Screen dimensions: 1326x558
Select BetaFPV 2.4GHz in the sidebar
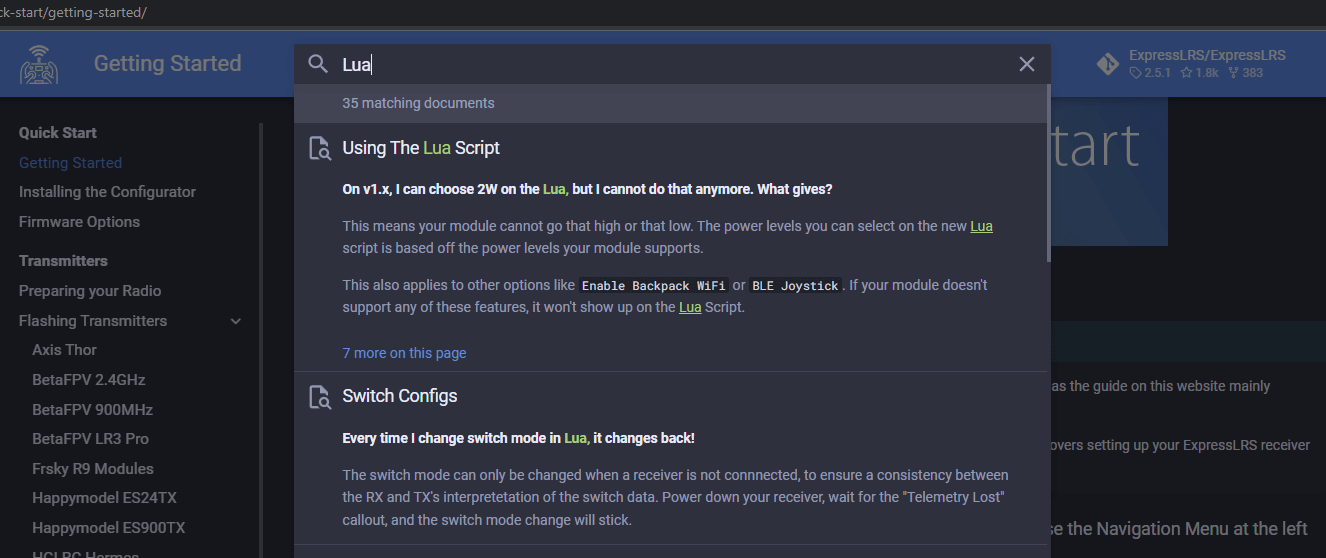point(89,380)
